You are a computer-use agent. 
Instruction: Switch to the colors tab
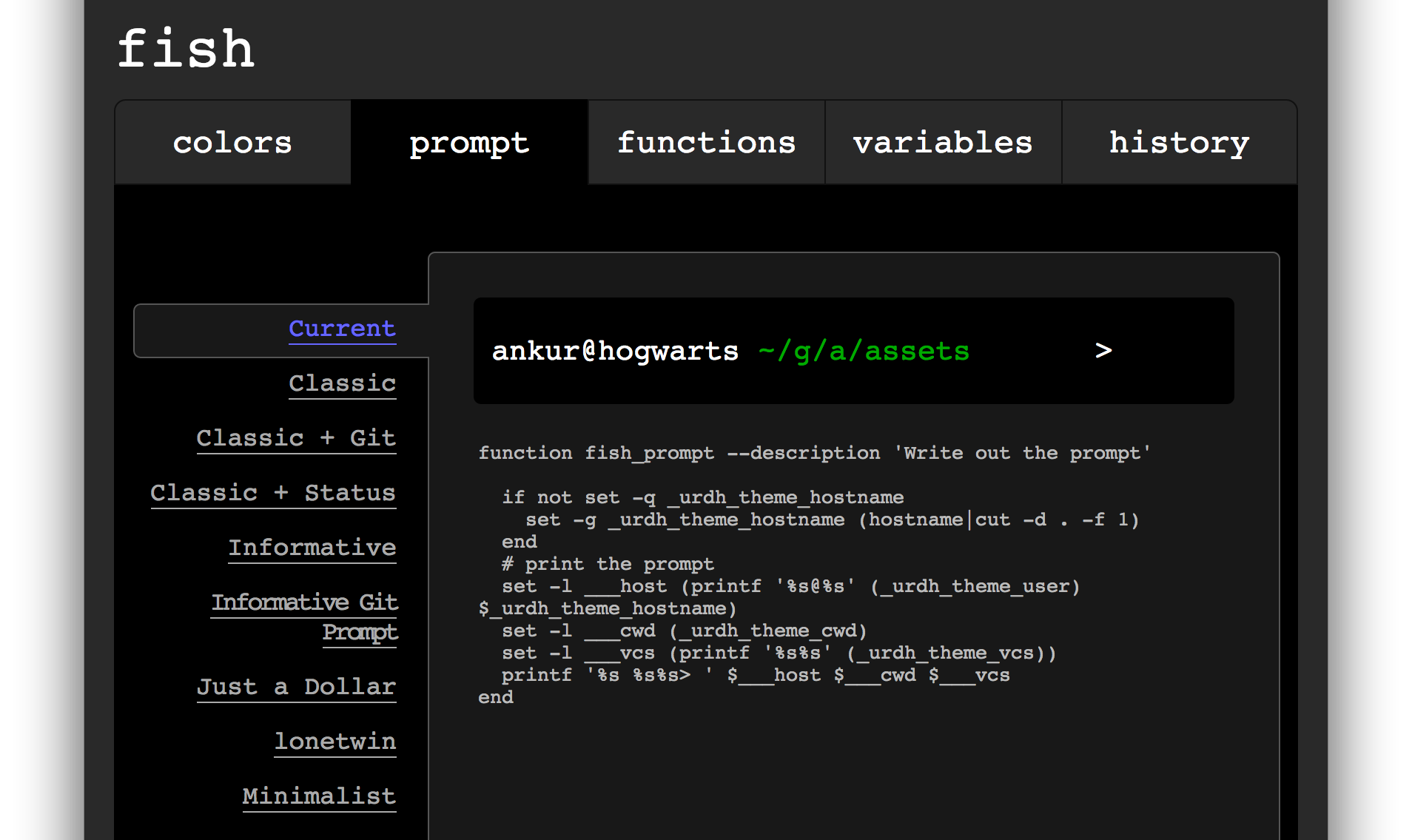[x=233, y=142]
